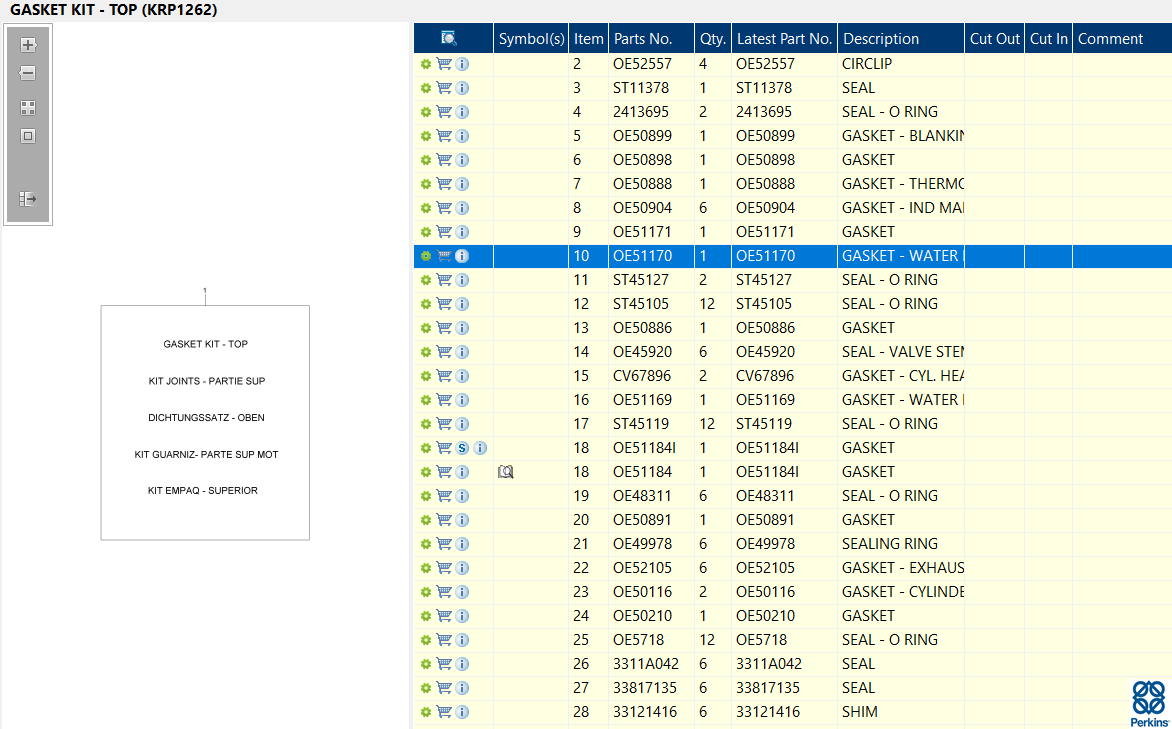1172x729 pixels.
Task: Click green gear icon for item 28 SHIM
Action: point(426,712)
